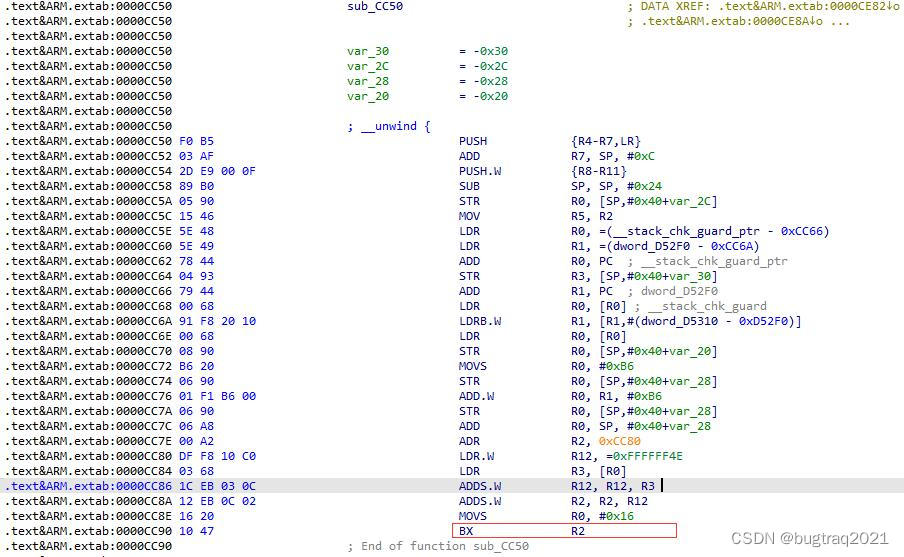
Task: Select the MOVS R0, #0x16 instruction
Action: [546, 516]
